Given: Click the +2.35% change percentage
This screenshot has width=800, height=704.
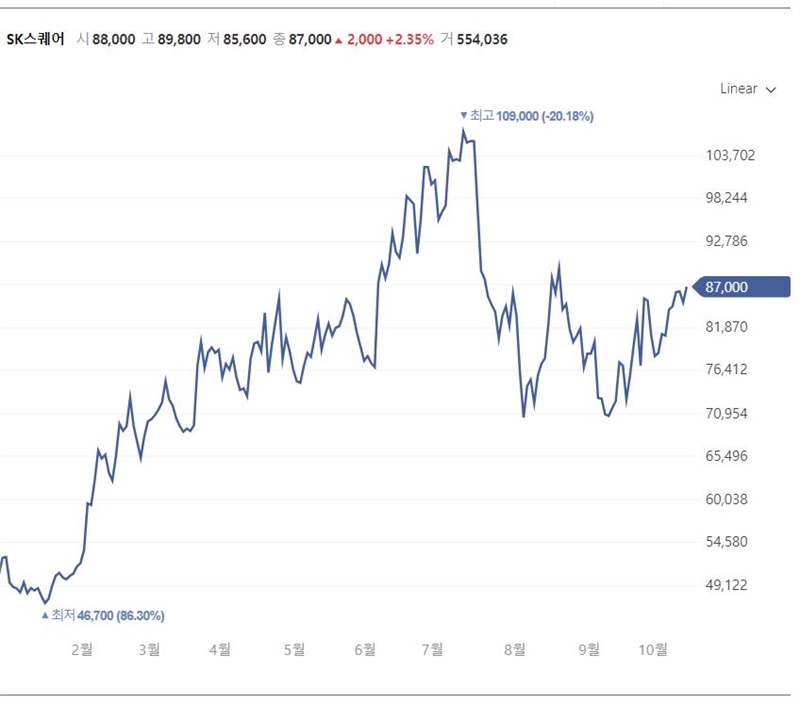Looking at the screenshot, I should (413, 39).
